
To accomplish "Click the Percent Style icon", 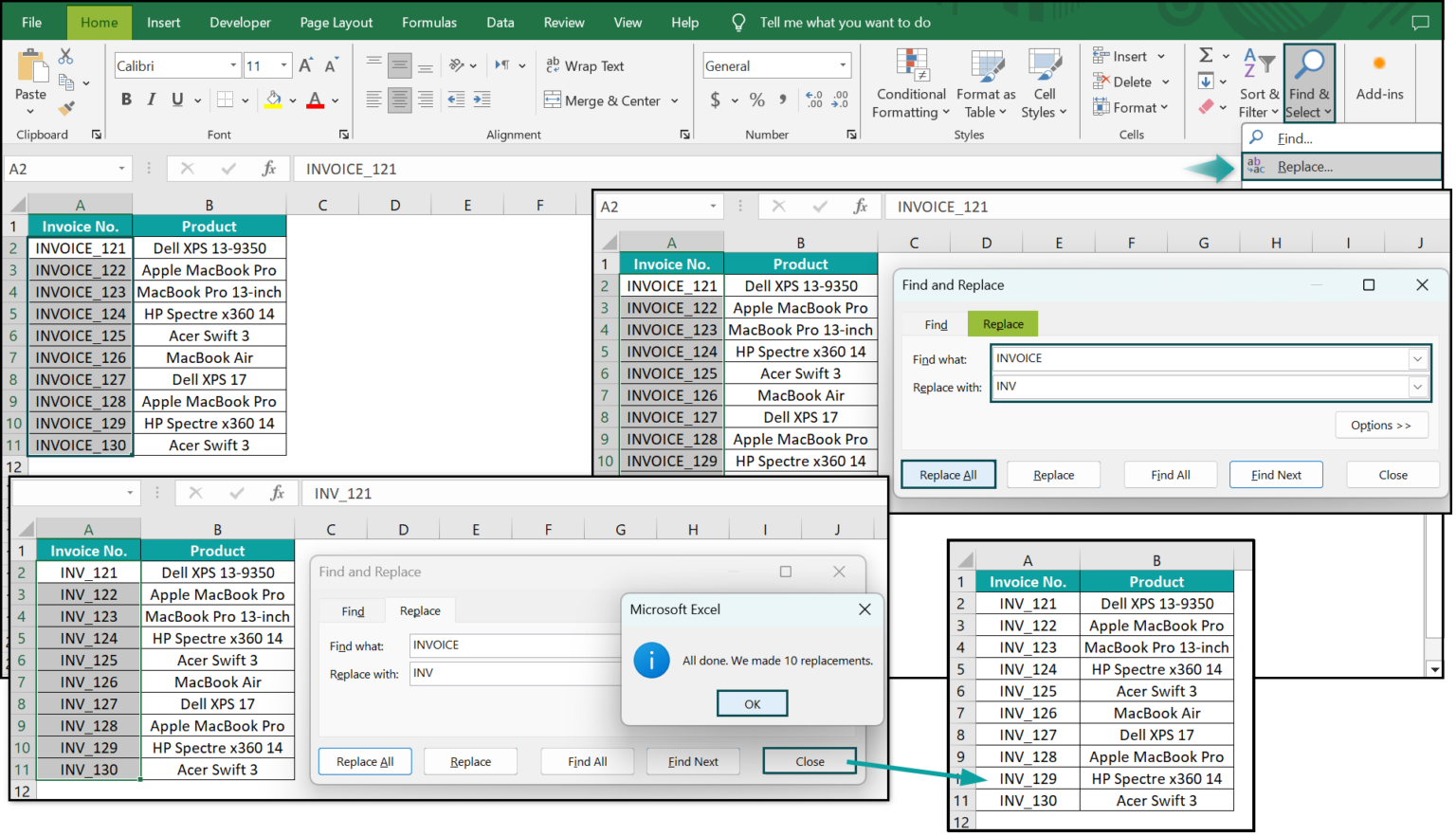I will pos(756,100).
